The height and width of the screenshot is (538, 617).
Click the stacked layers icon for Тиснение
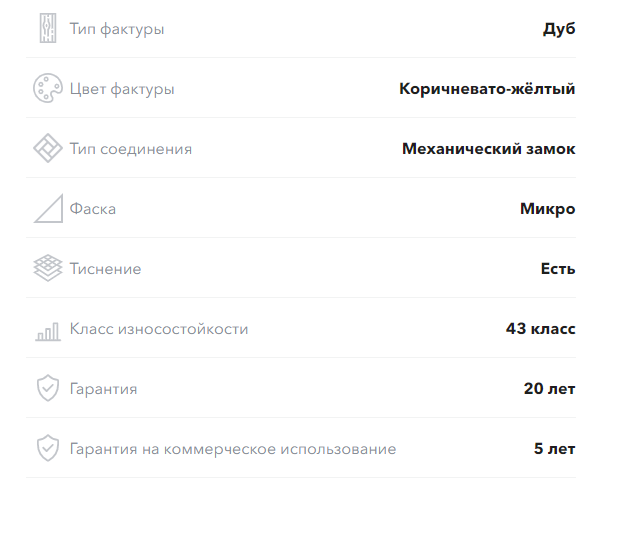pyautogui.click(x=48, y=268)
